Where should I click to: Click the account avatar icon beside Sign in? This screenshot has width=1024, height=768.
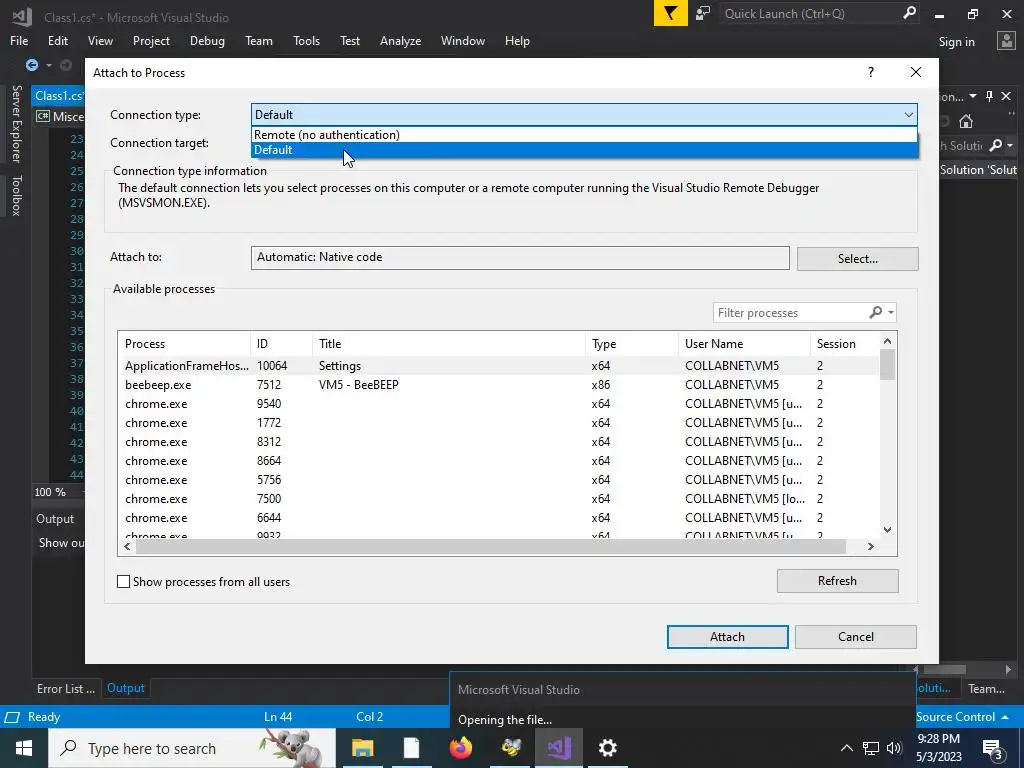tap(1006, 40)
